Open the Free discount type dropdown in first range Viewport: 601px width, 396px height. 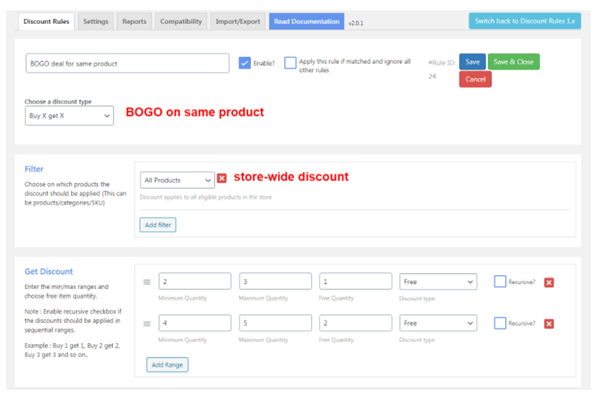pos(438,282)
